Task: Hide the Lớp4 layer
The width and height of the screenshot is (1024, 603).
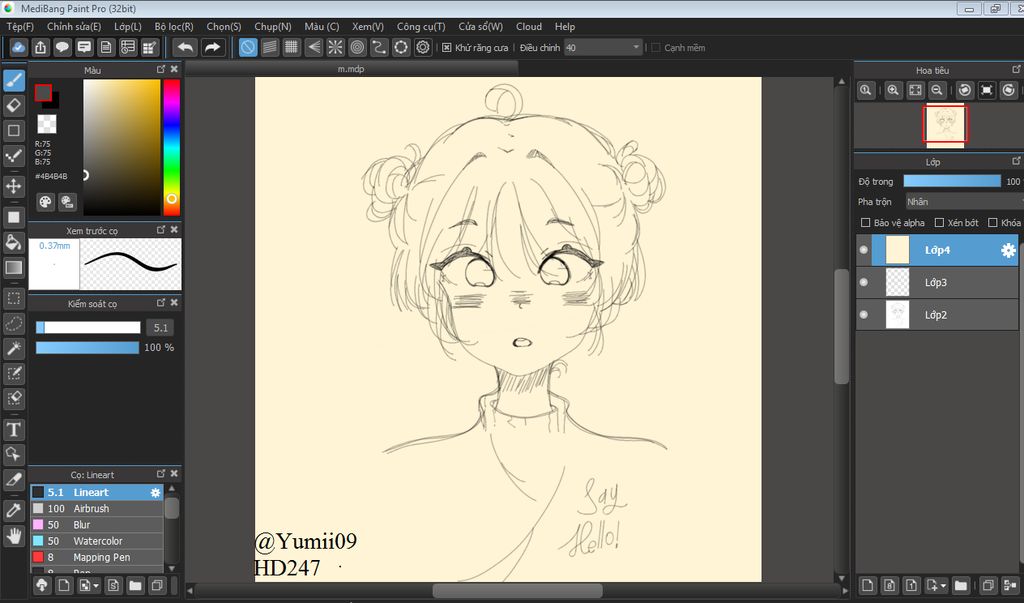Action: pos(864,250)
